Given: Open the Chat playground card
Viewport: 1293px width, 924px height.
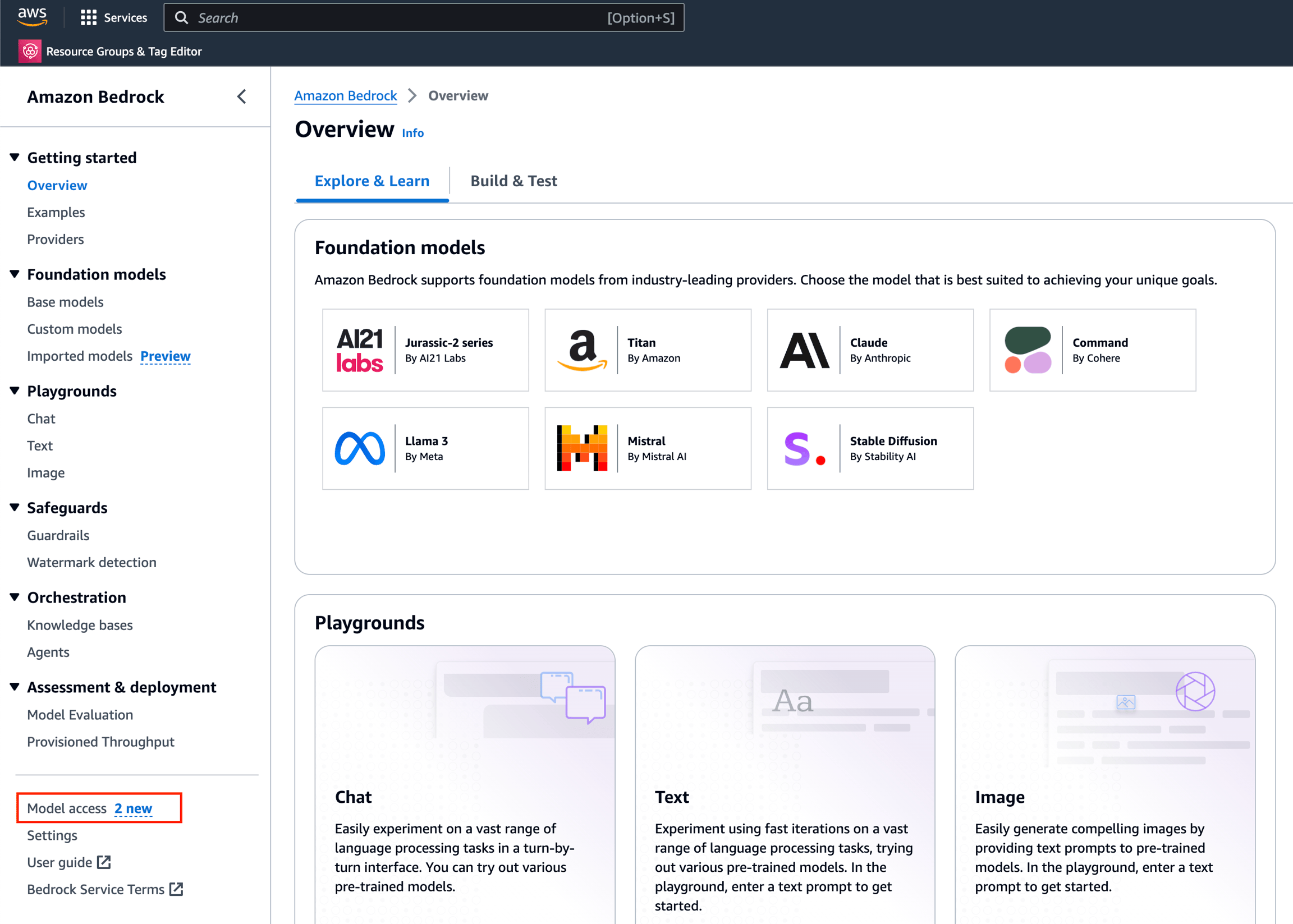Looking at the screenshot, I should [x=464, y=797].
